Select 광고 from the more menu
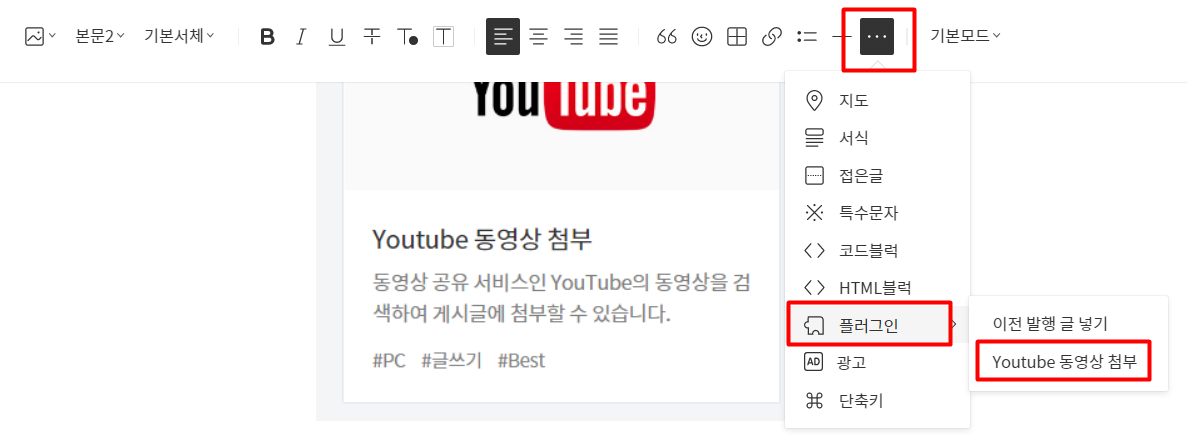 point(877,363)
